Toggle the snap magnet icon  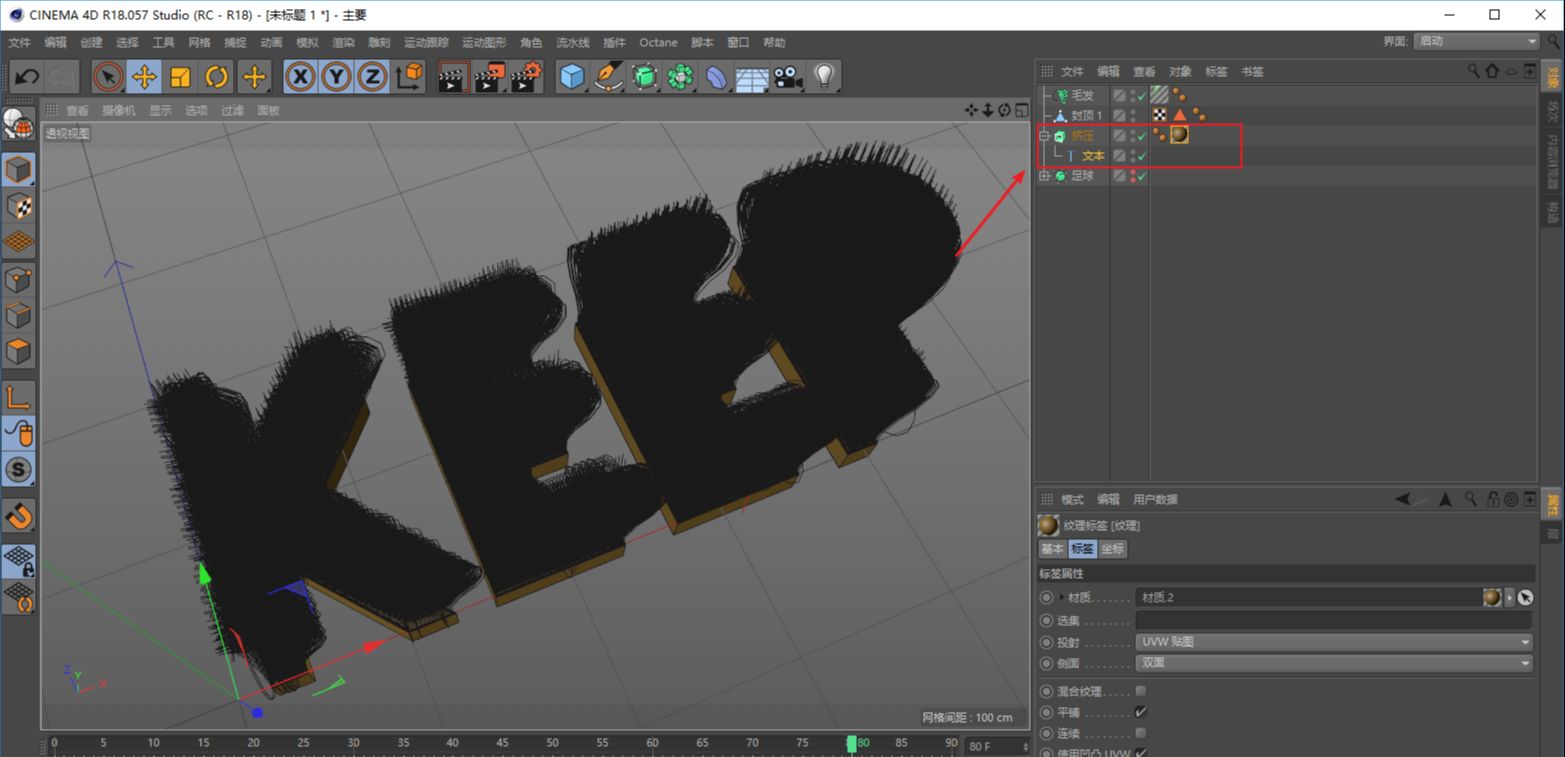pyautogui.click(x=19, y=516)
